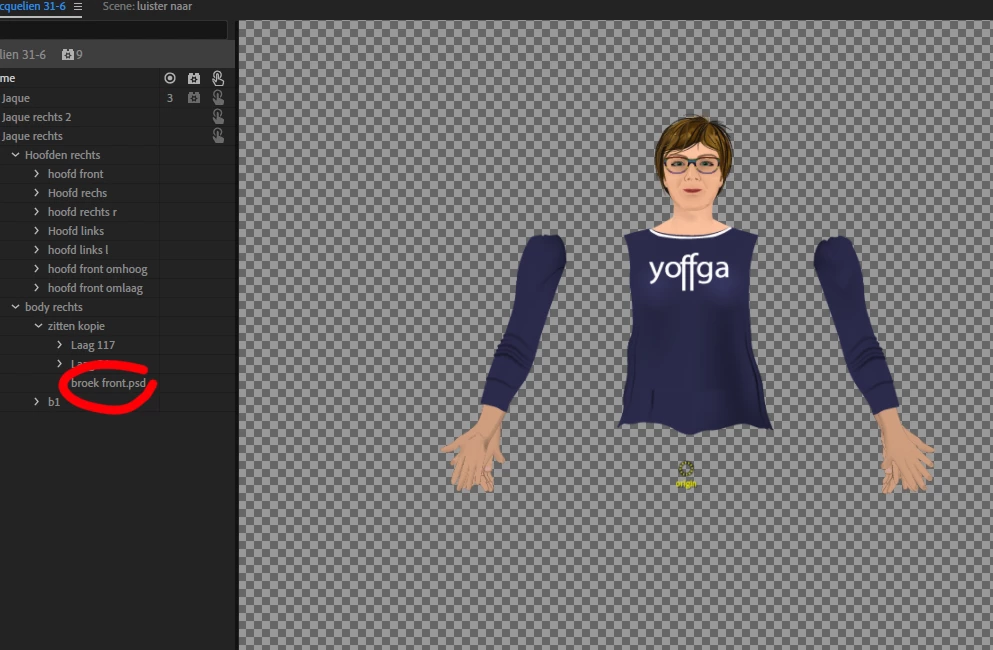993x650 pixels.
Task: Open the Puppet panel hamburger menu
Action: tap(78, 6)
